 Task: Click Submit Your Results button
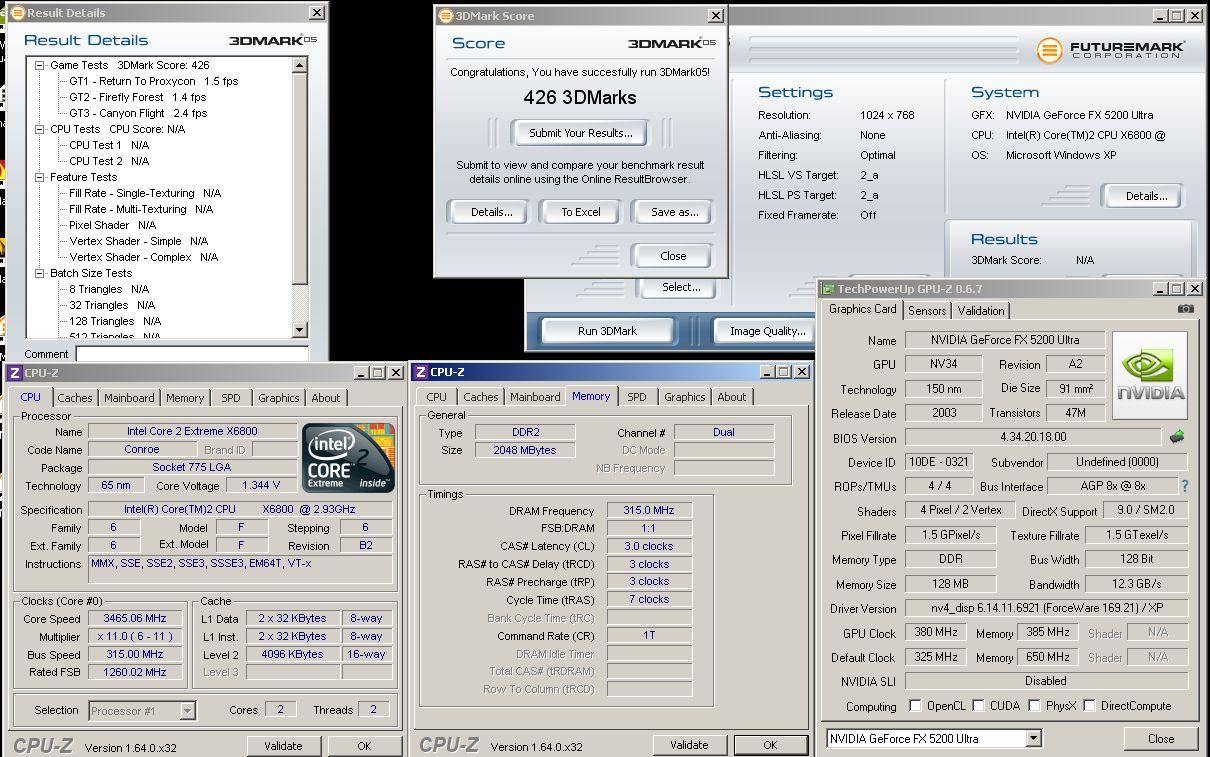[581, 133]
